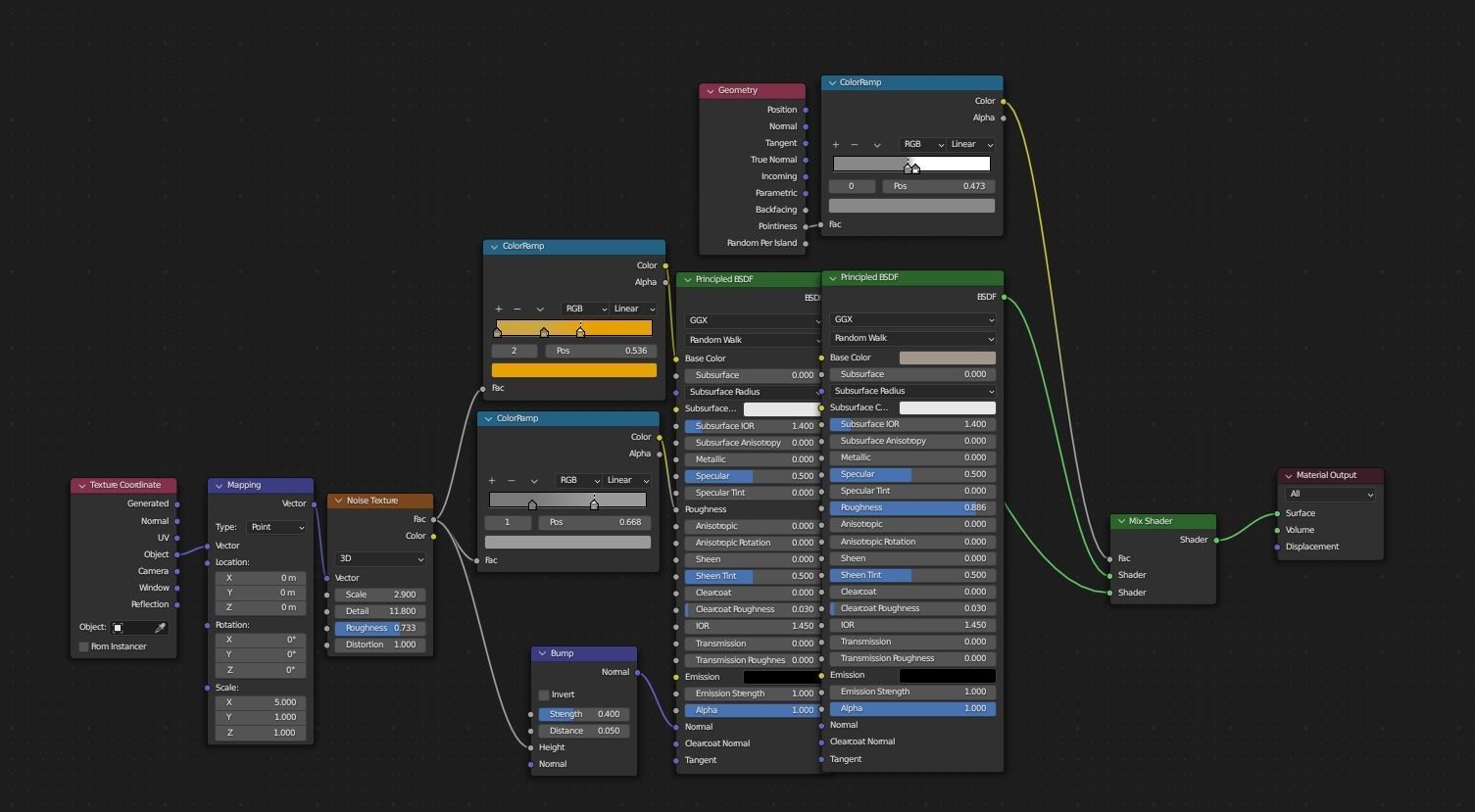Viewport: 1475px width, 812px height.
Task: Open Random Walk dropdown in right Principled BSDF
Action: coord(912,338)
